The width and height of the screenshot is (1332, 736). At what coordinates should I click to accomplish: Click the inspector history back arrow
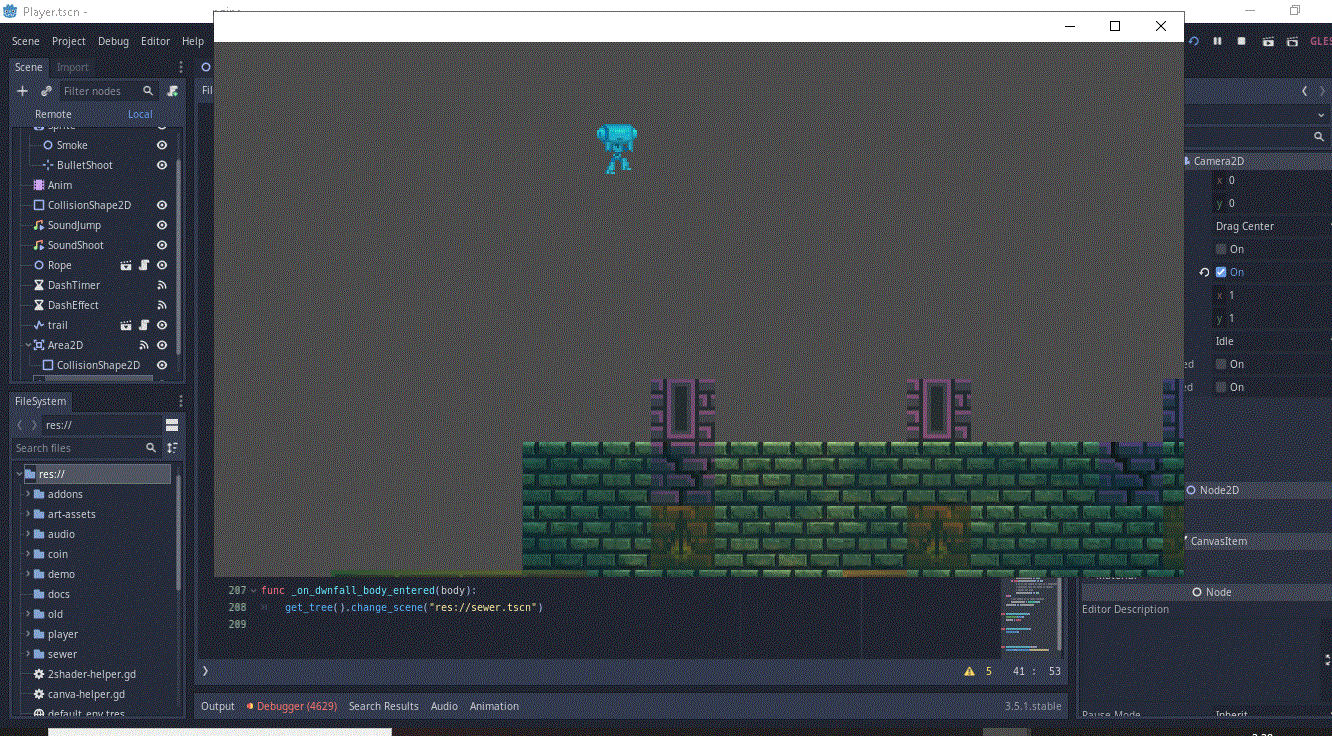pos(1304,91)
